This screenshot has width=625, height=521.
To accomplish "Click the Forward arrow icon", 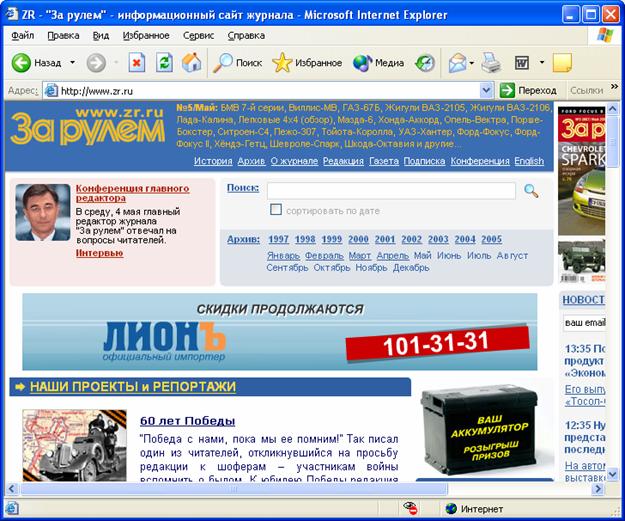I will (x=96, y=63).
